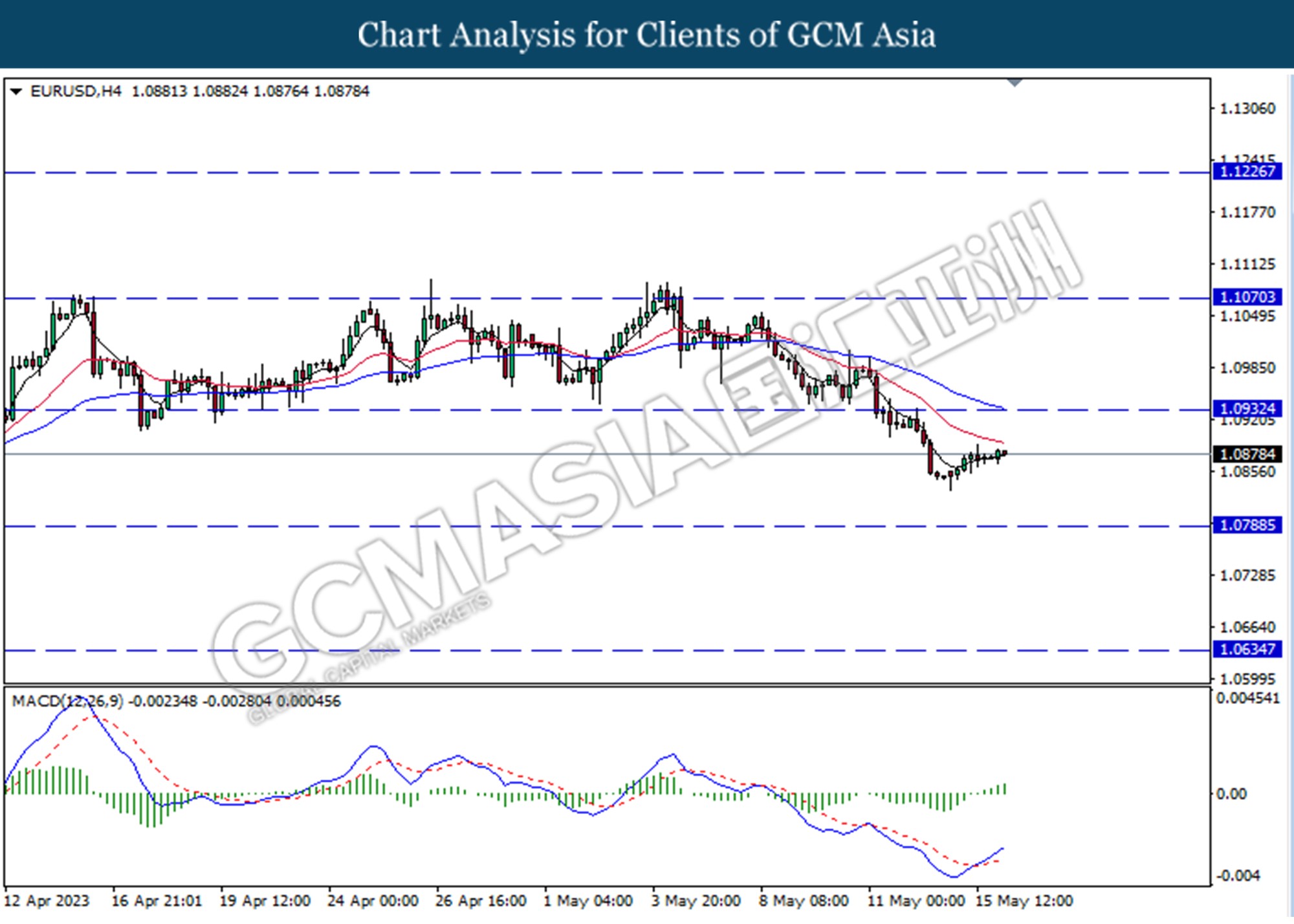Click the 8 May 08:00 time label
Screen dimensions: 1294x924
click(x=804, y=901)
